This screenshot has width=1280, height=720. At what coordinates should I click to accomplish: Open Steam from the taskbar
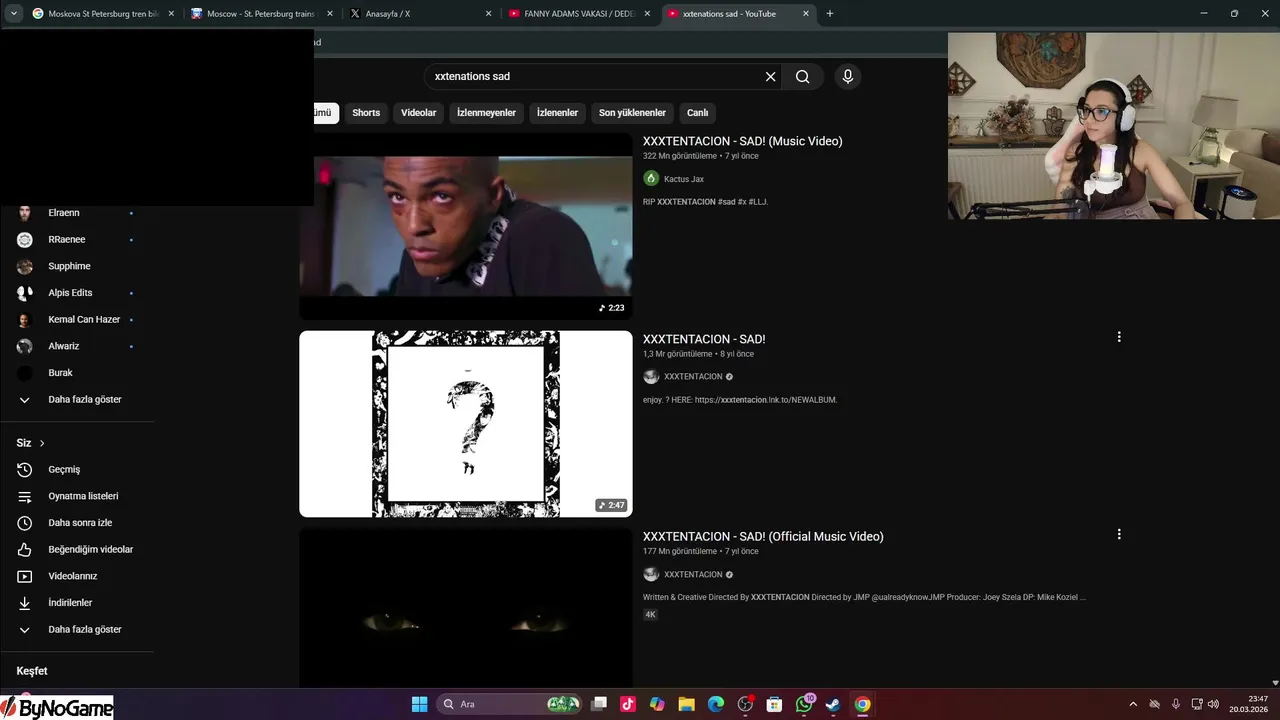click(833, 704)
